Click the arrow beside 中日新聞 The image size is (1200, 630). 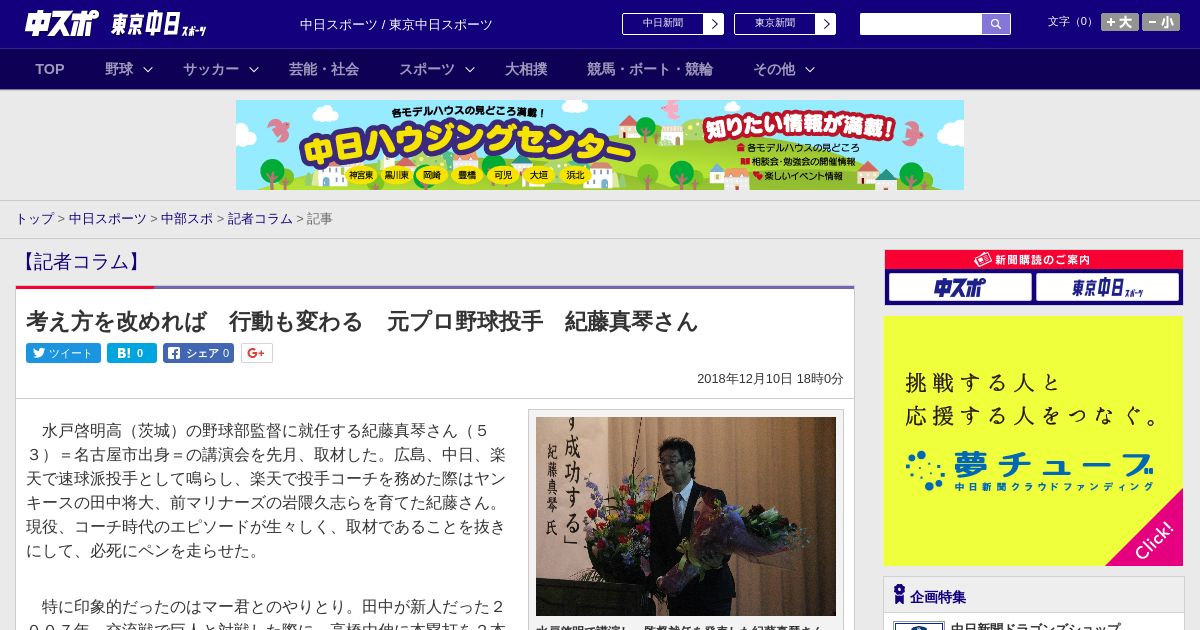tap(714, 24)
